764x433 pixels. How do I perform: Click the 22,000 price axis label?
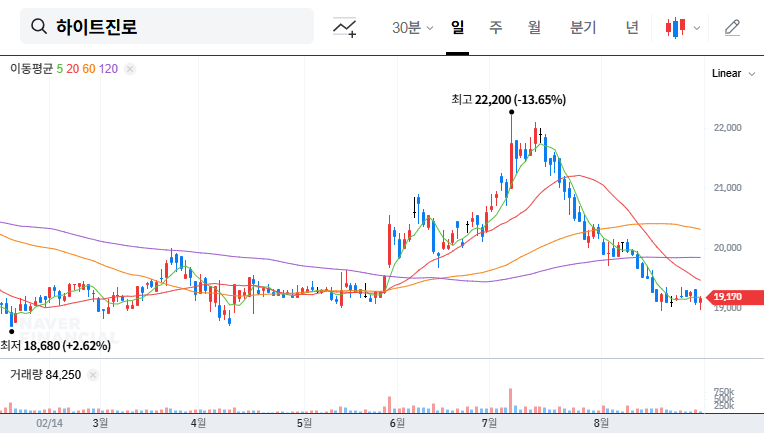pyautogui.click(x=727, y=128)
